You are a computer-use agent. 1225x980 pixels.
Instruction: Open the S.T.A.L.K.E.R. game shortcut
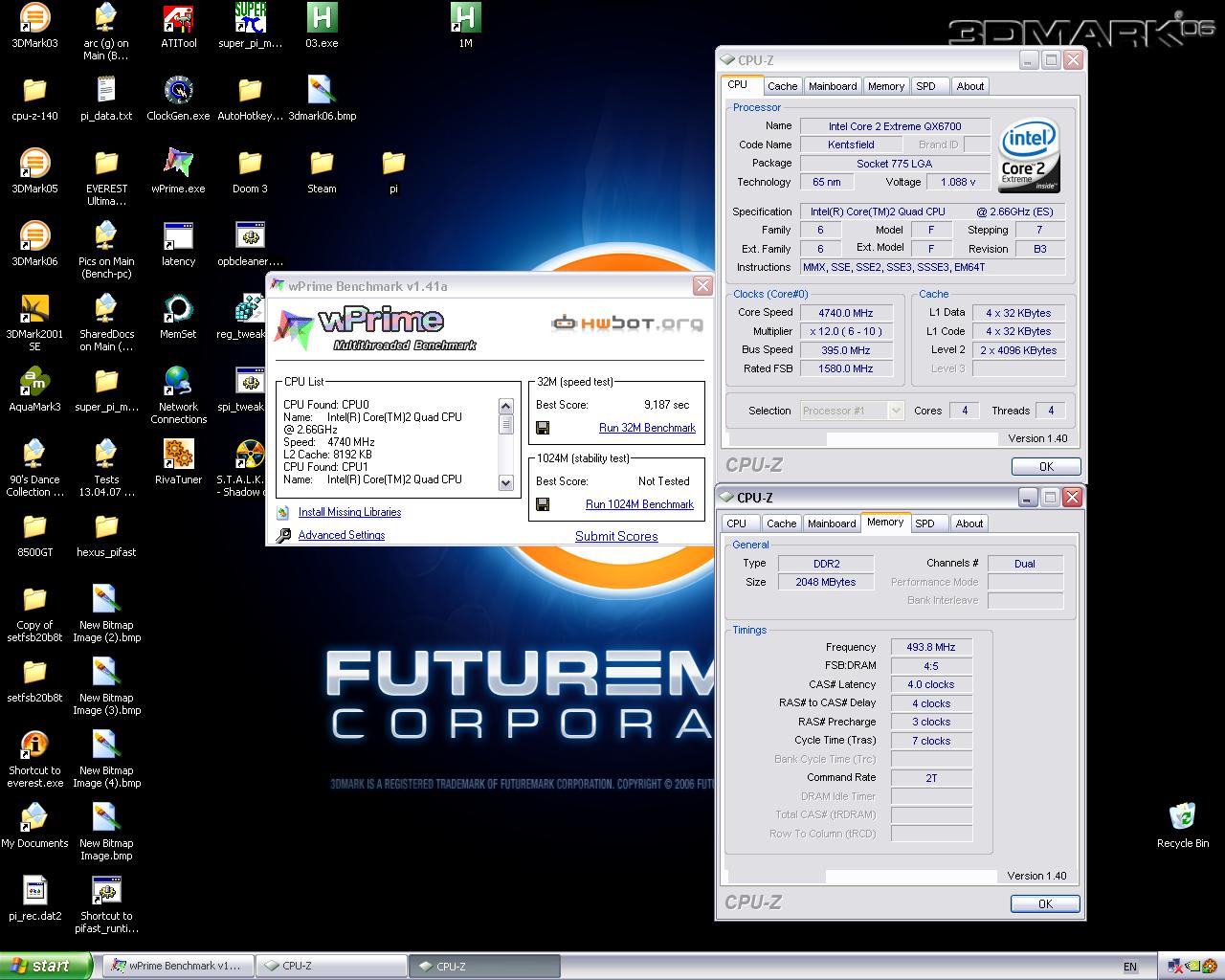244,469
